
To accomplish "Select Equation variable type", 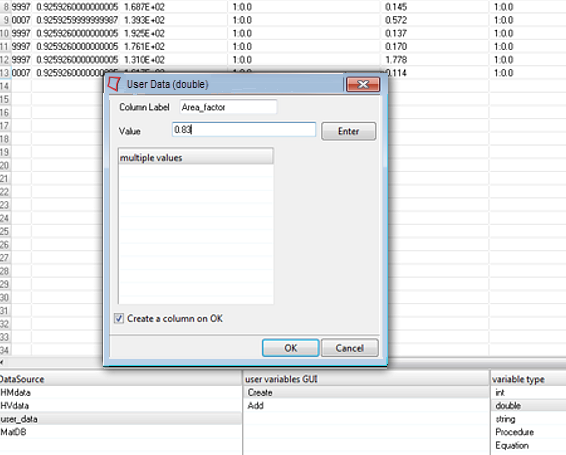I will [528, 445].
